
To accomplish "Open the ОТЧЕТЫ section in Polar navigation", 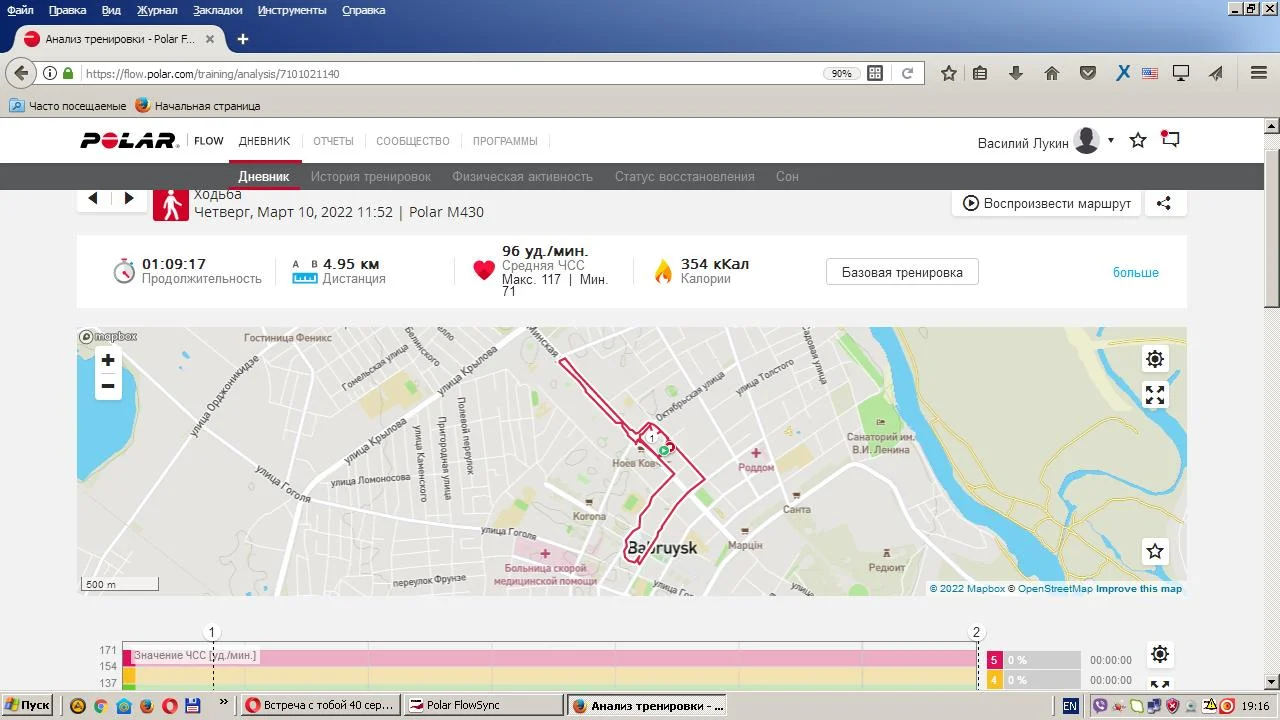I will coord(333,141).
